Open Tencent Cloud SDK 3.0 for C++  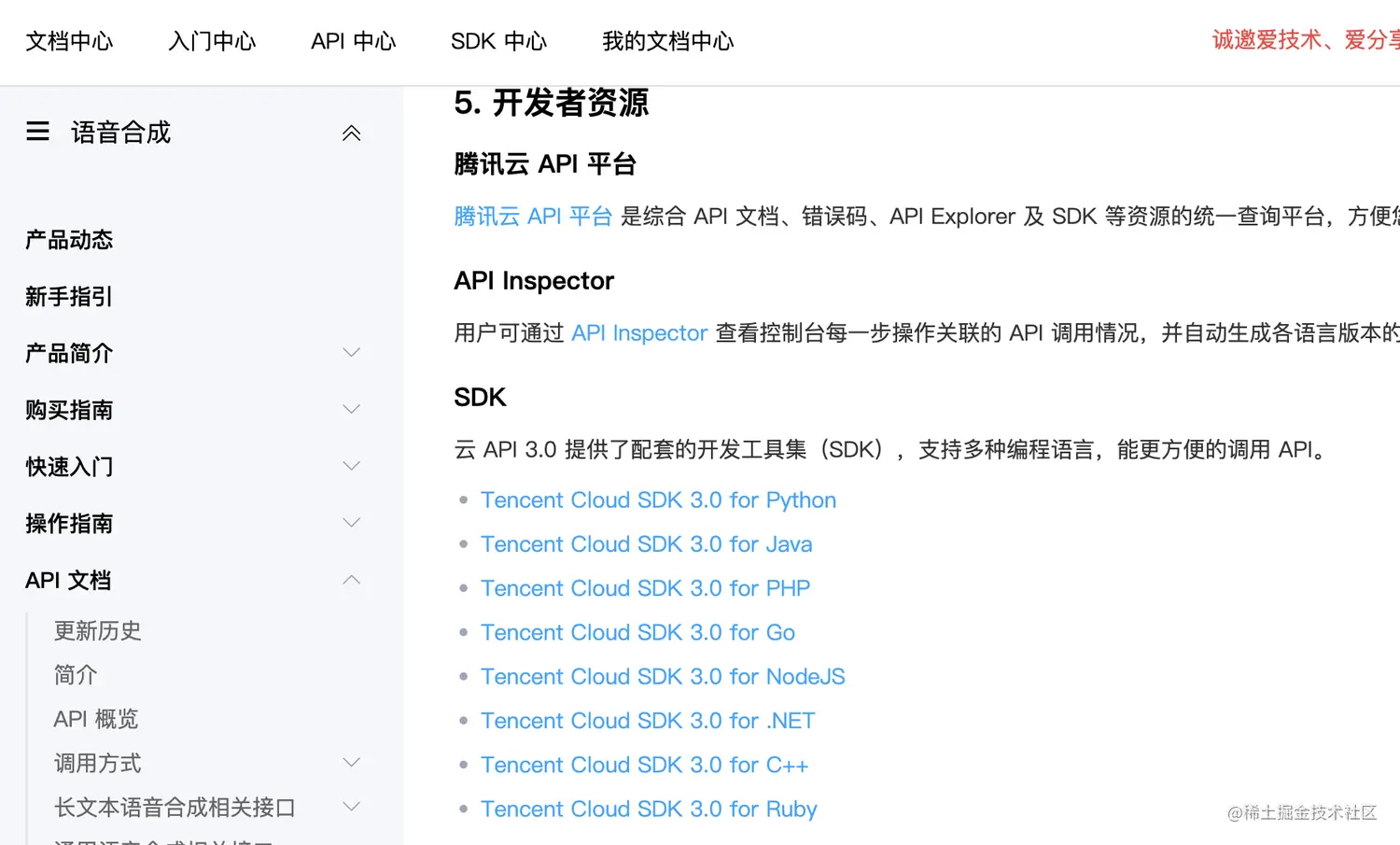[x=644, y=765]
